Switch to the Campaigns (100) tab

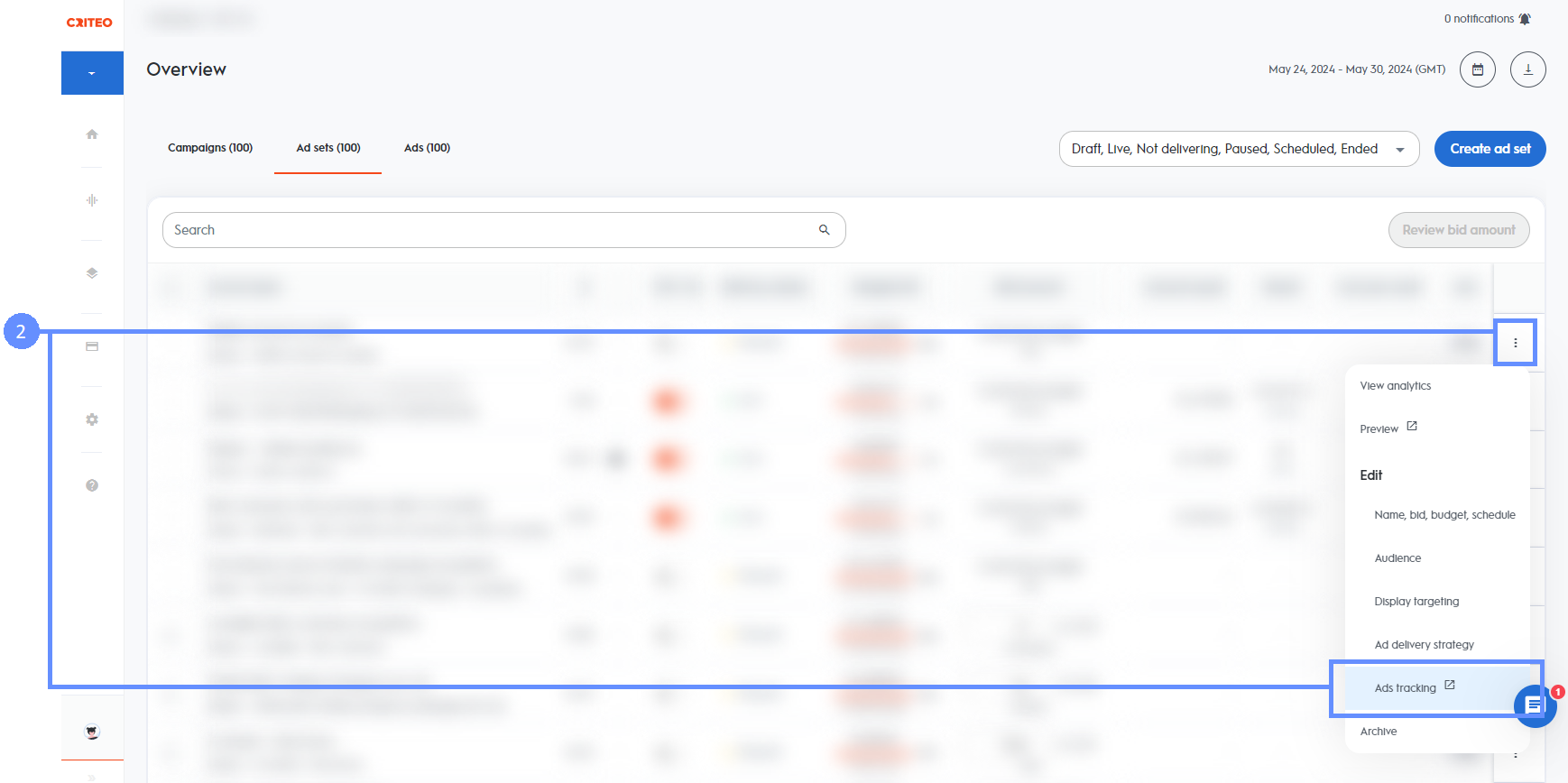point(210,148)
